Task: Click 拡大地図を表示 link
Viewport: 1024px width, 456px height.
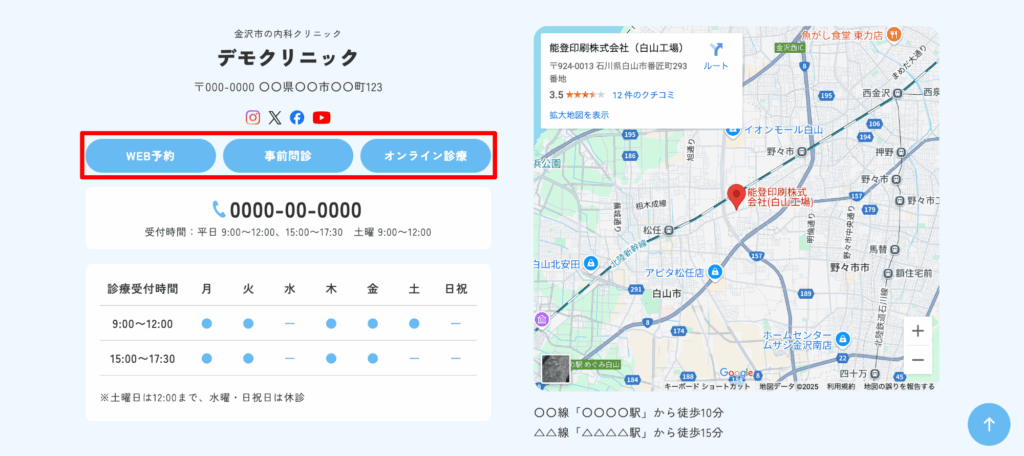Action: (579, 115)
